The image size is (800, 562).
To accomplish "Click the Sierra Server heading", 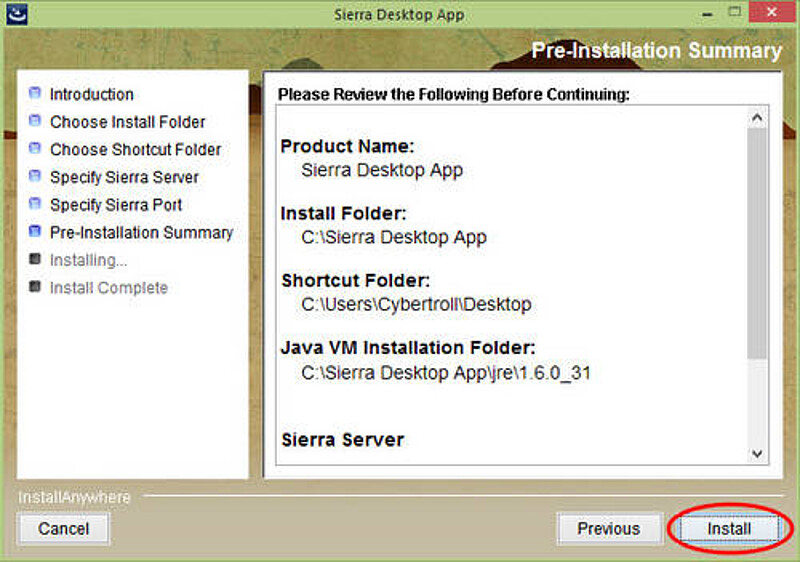I will 343,440.
